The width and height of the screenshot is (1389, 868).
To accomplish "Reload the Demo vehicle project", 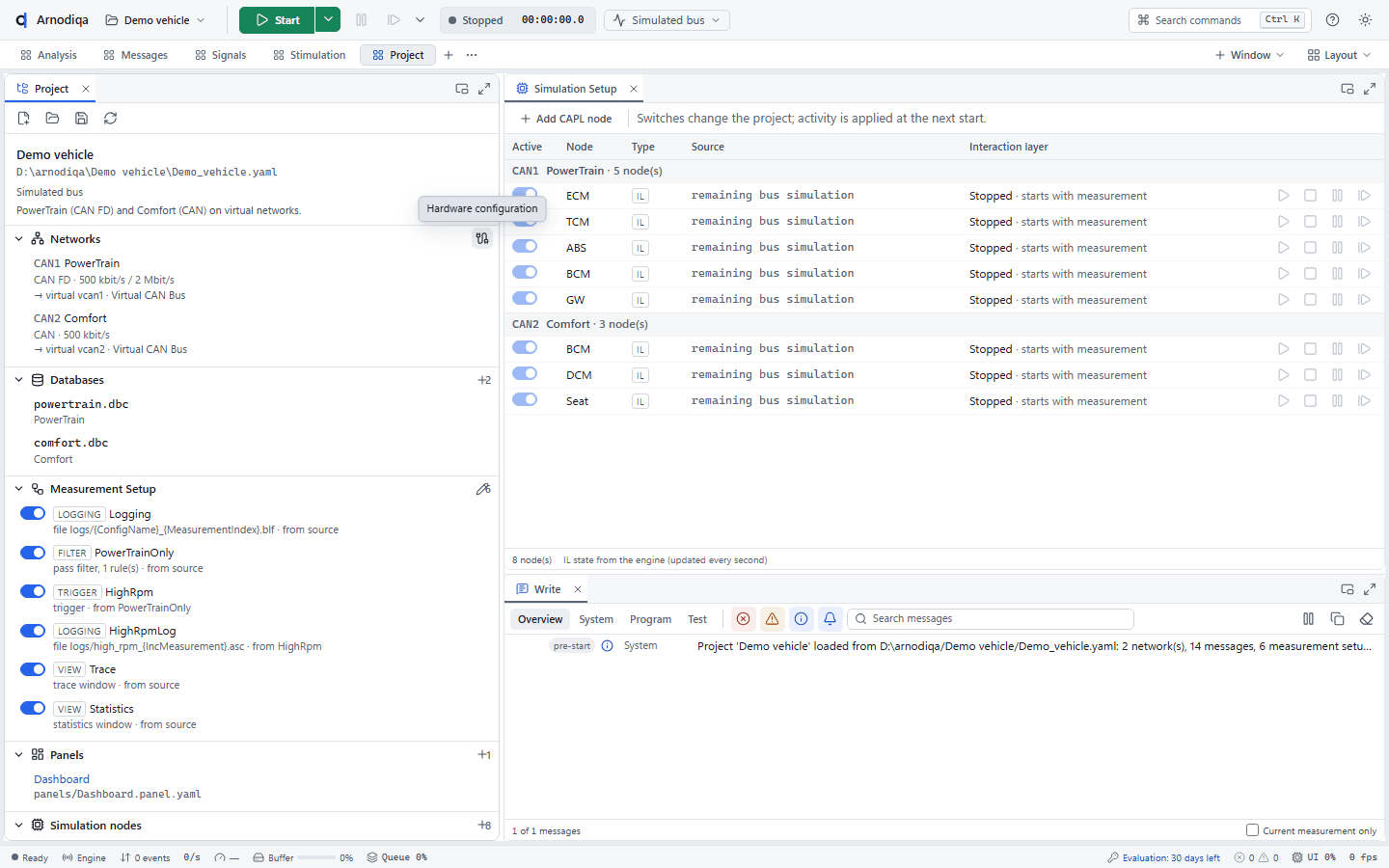I will point(111,119).
